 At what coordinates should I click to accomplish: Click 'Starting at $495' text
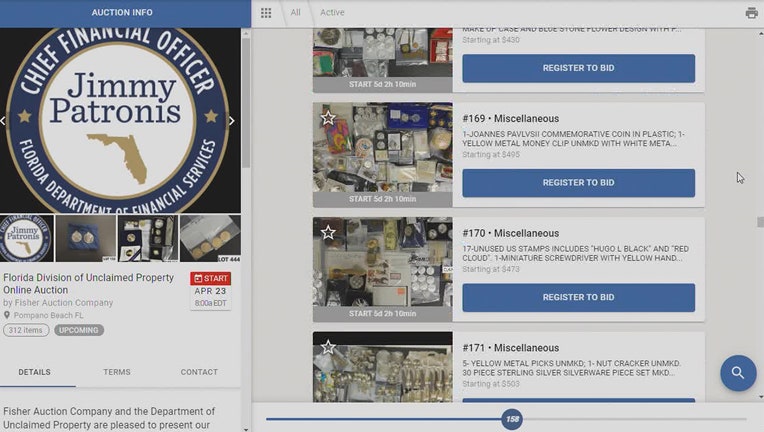click(x=491, y=154)
